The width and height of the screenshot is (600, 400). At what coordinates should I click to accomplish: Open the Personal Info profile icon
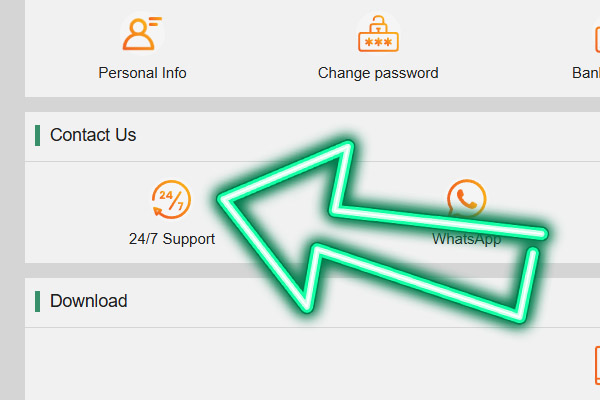pyautogui.click(x=142, y=34)
